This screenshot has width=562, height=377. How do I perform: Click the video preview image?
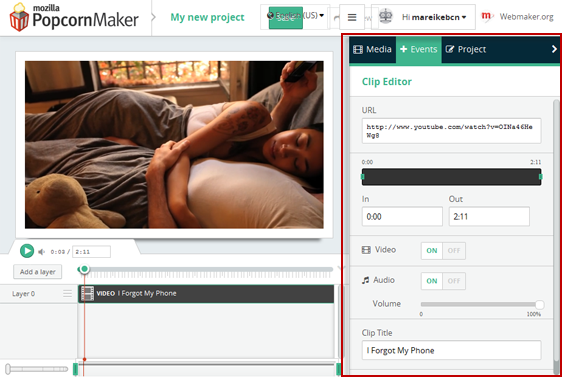[174, 145]
